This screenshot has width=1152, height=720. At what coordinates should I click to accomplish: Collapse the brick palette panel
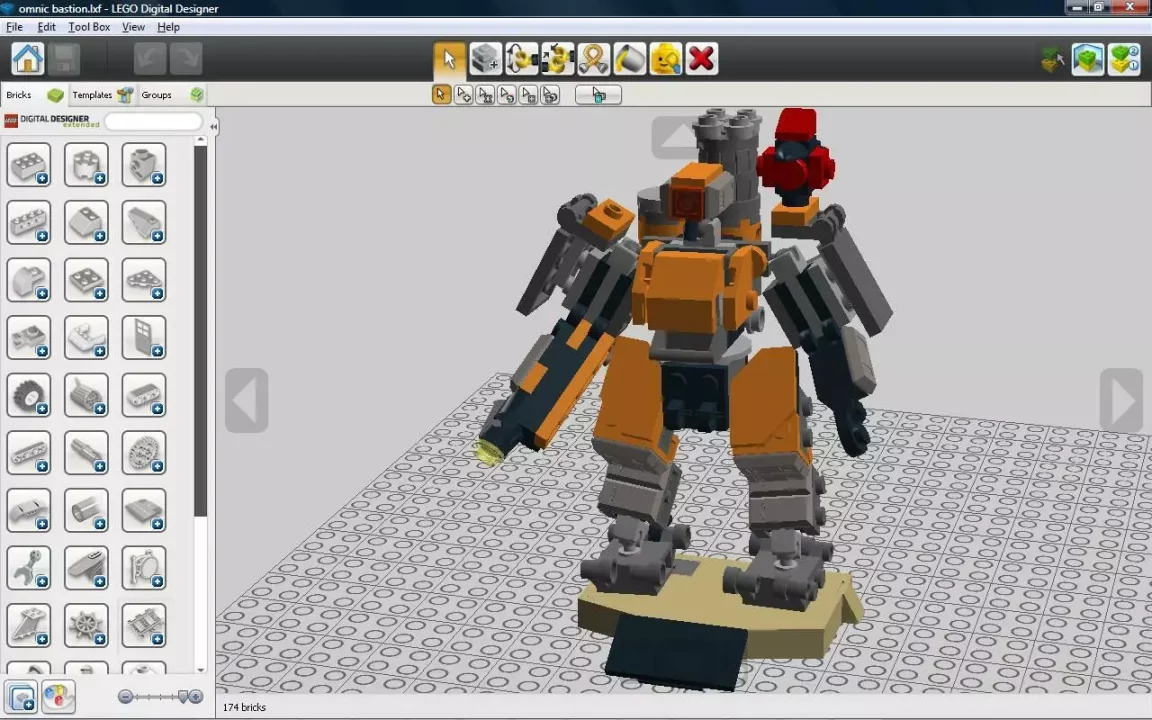(x=213, y=126)
